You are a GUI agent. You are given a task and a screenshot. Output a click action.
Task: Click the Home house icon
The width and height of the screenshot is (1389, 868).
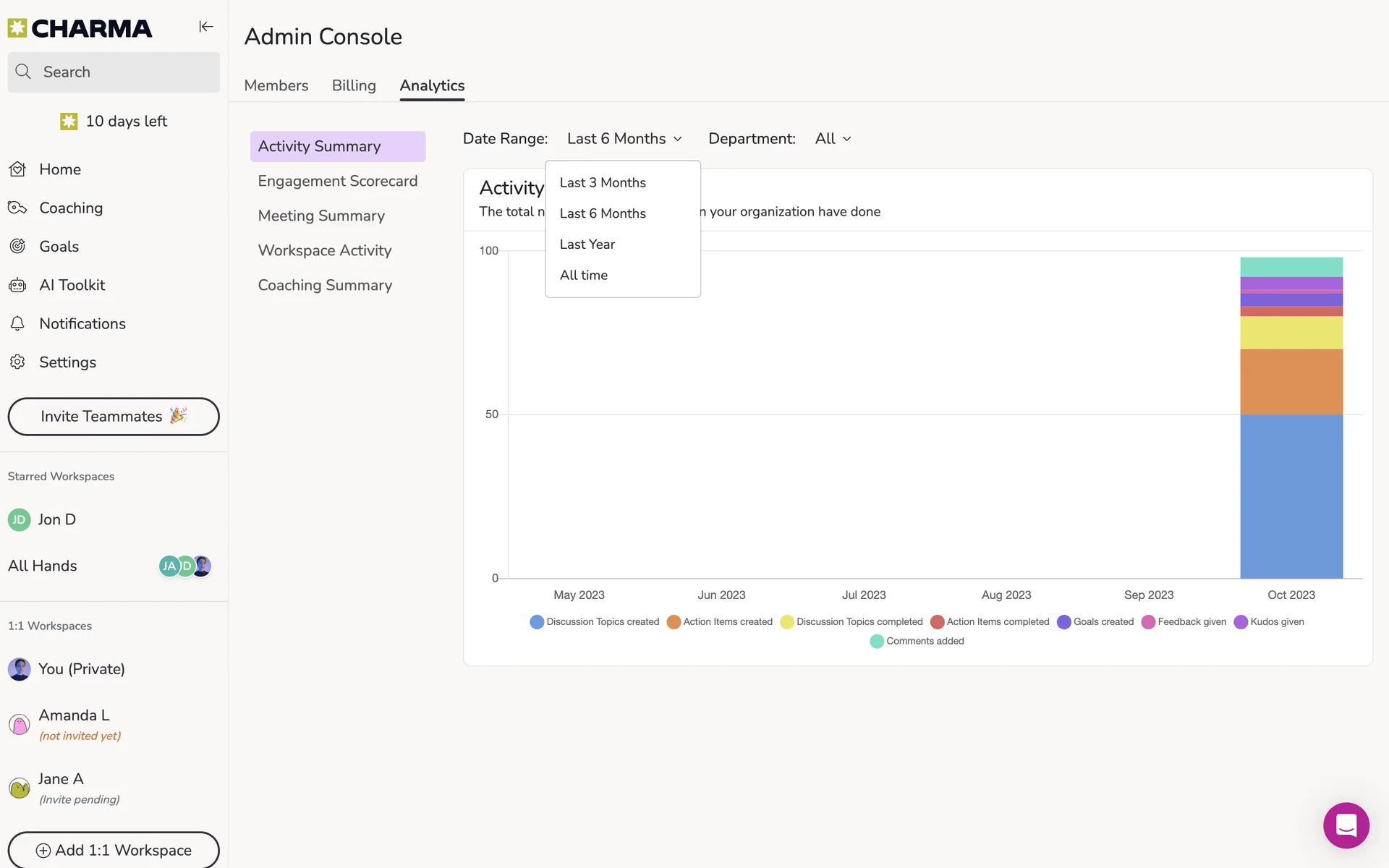pos(18,169)
